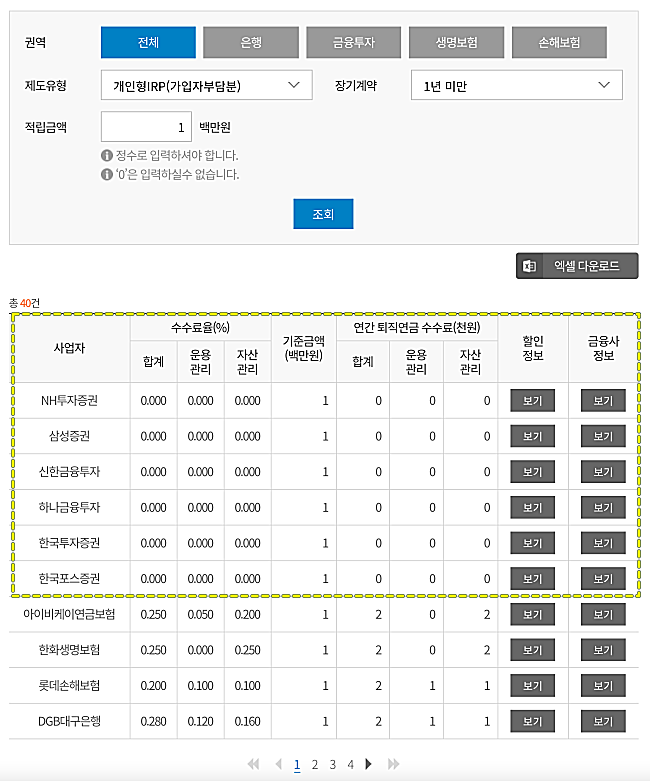Click the 아이비케이연금보험 provider name
The image size is (650, 781).
point(69,615)
